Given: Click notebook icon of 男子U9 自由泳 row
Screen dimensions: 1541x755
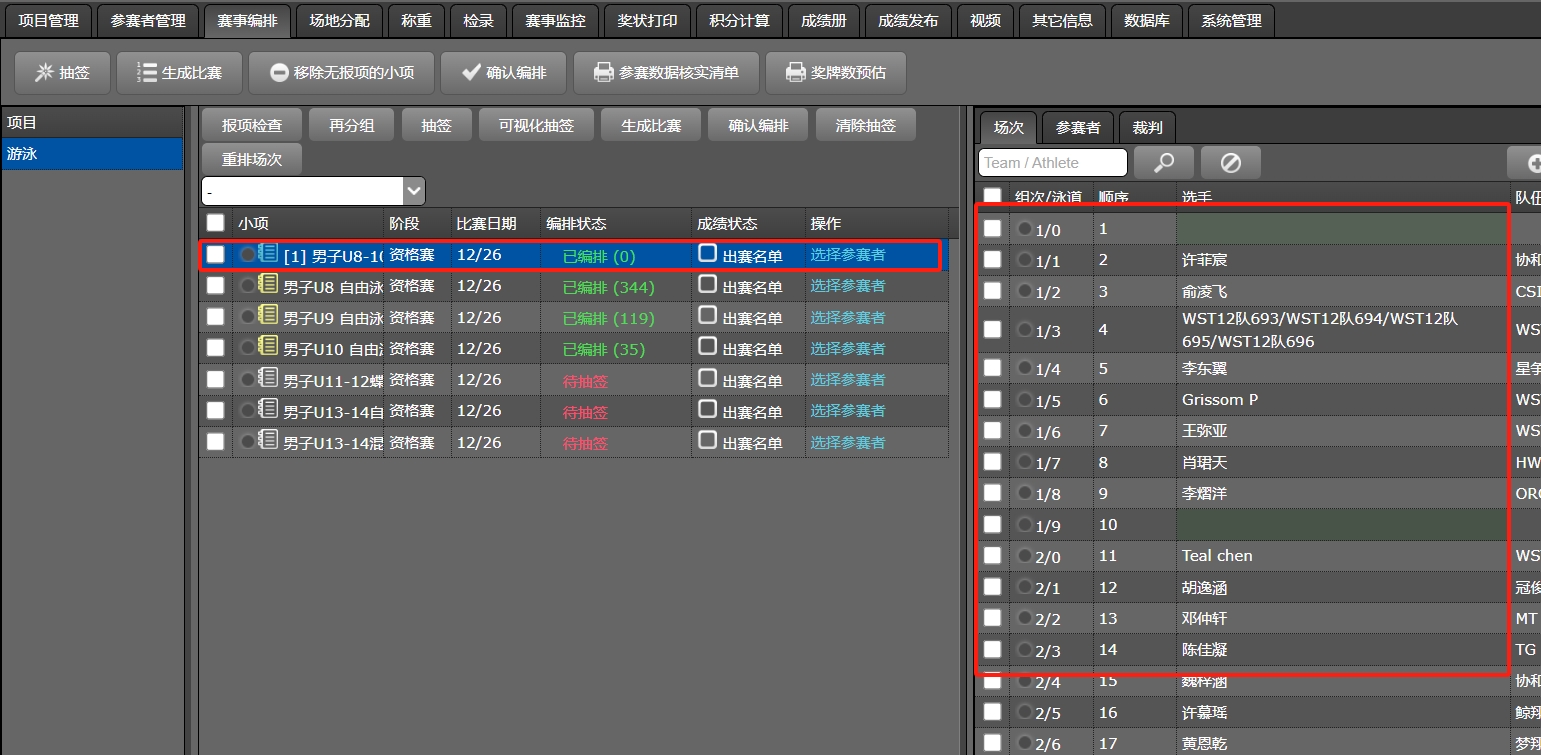Looking at the screenshot, I should click(268, 316).
